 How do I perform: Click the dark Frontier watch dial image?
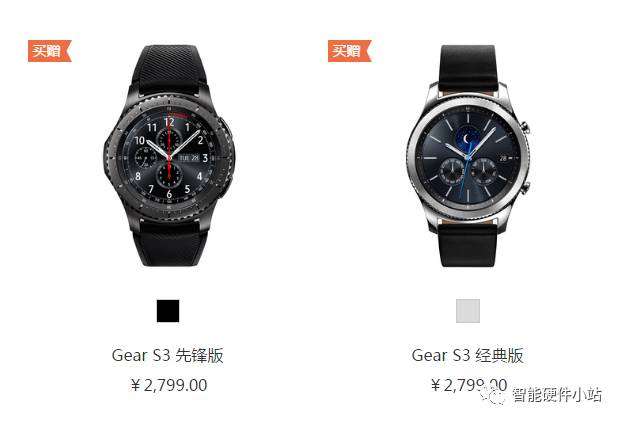[x=169, y=158]
